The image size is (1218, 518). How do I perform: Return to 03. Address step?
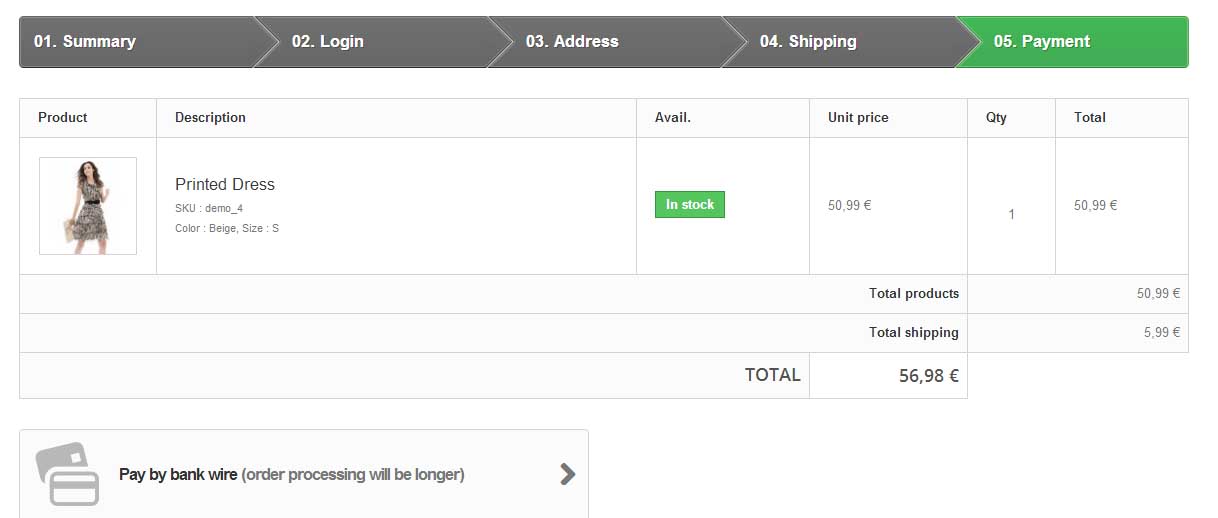pyautogui.click(x=572, y=42)
